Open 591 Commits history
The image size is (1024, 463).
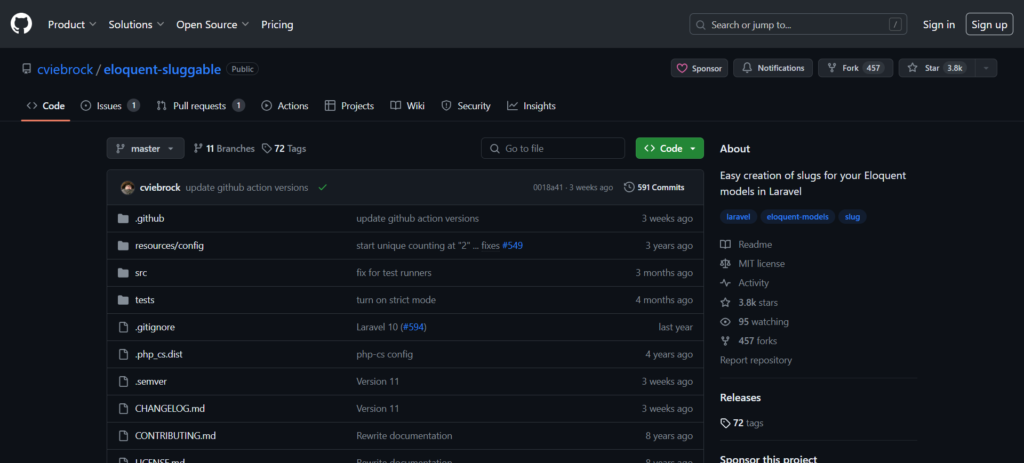tap(654, 187)
